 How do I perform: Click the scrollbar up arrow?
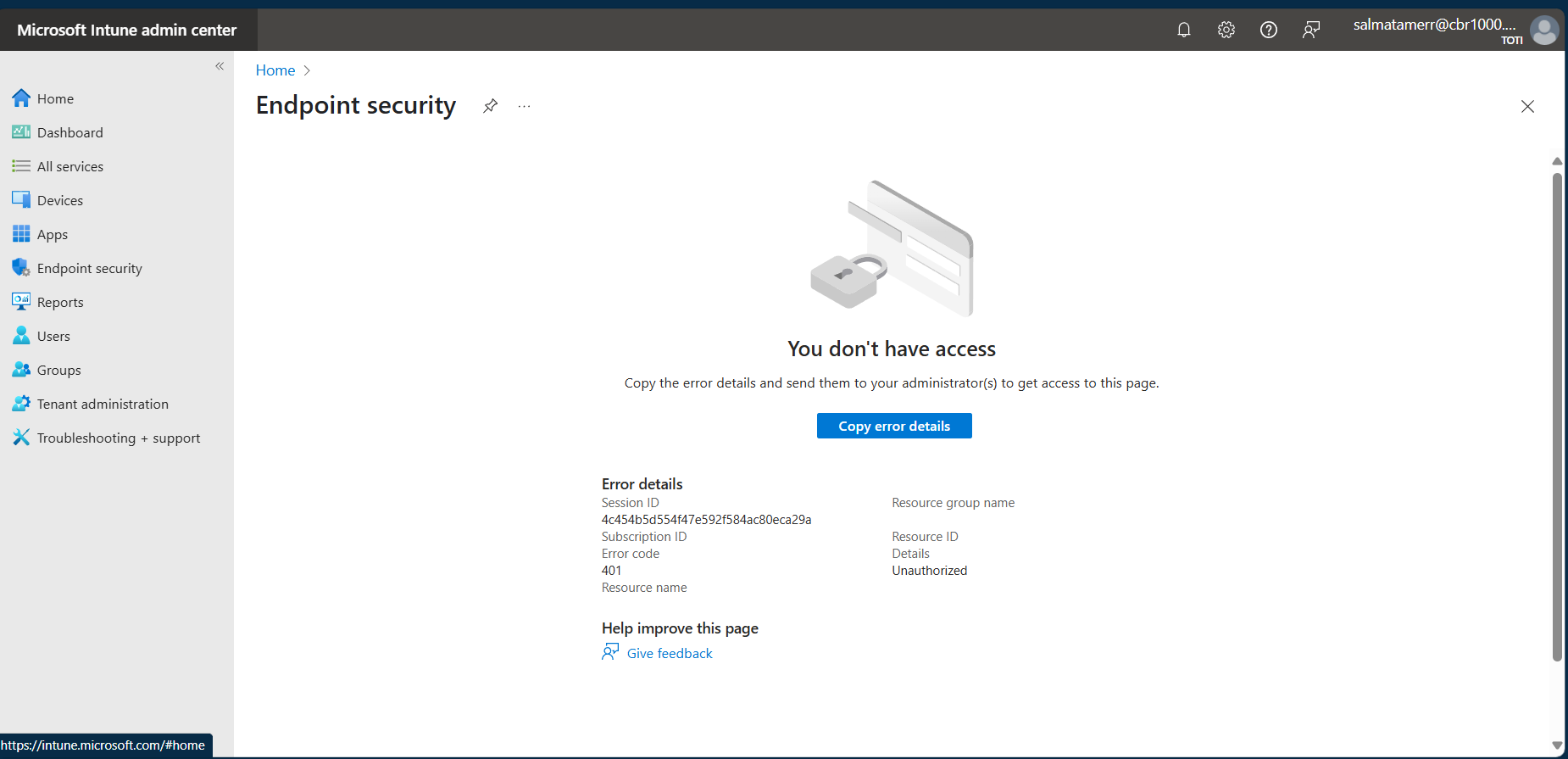click(1557, 161)
